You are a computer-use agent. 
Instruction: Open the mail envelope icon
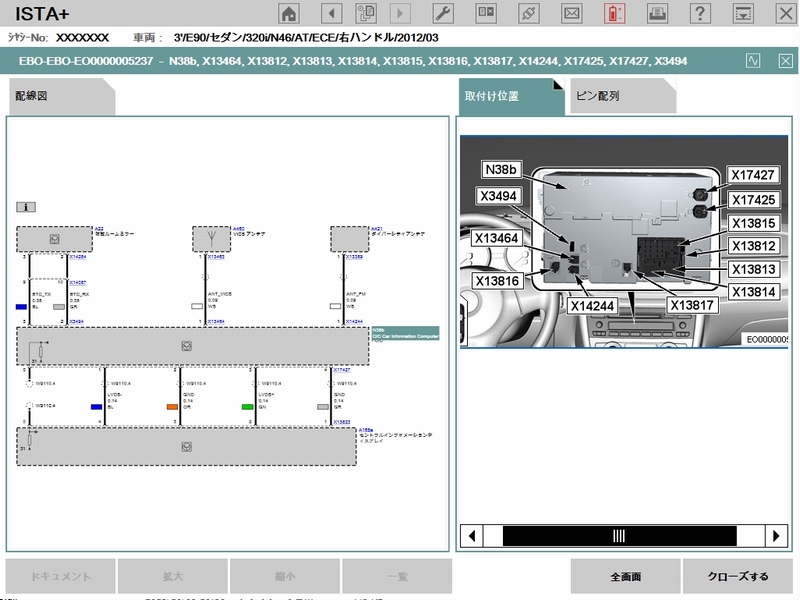[571, 13]
